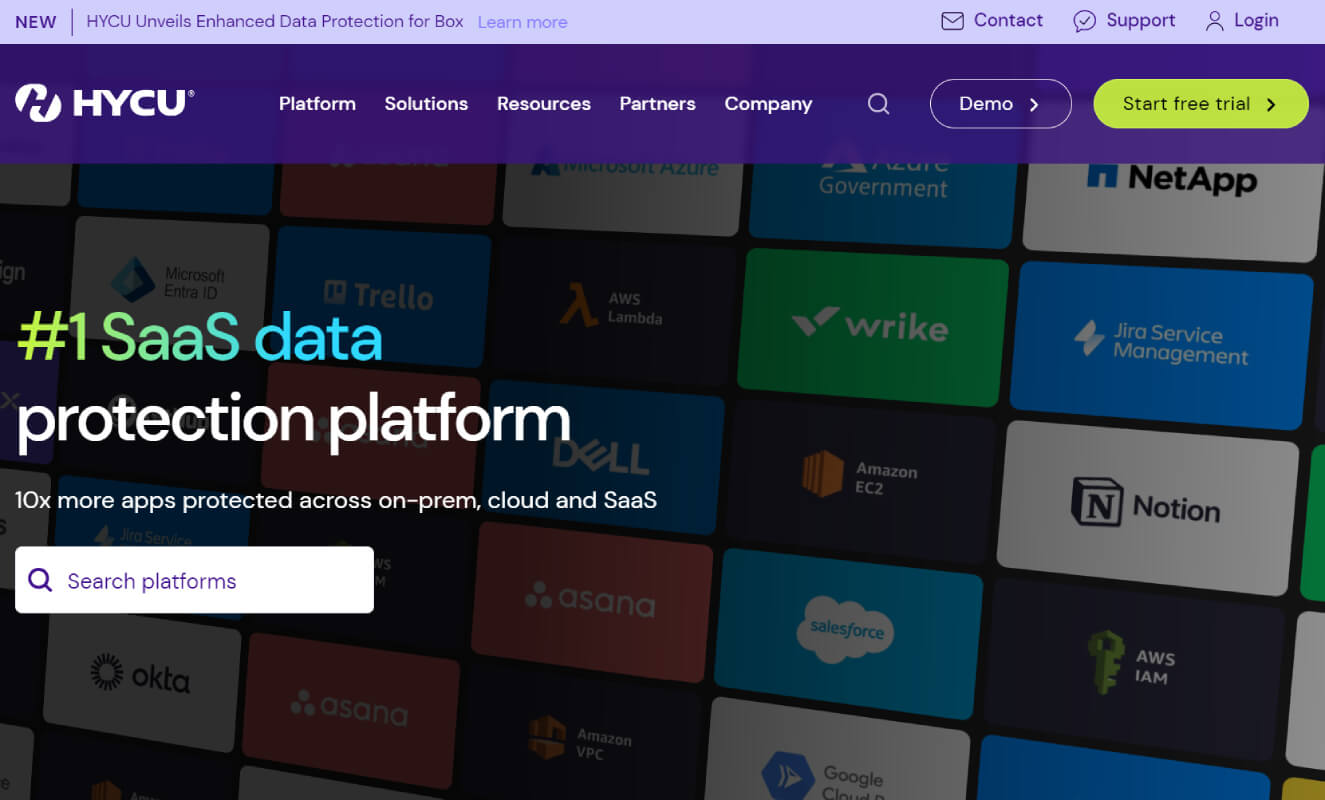This screenshot has width=1325, height=800.
Task: Focus the Search platforms input field
Action: [194, 580]
